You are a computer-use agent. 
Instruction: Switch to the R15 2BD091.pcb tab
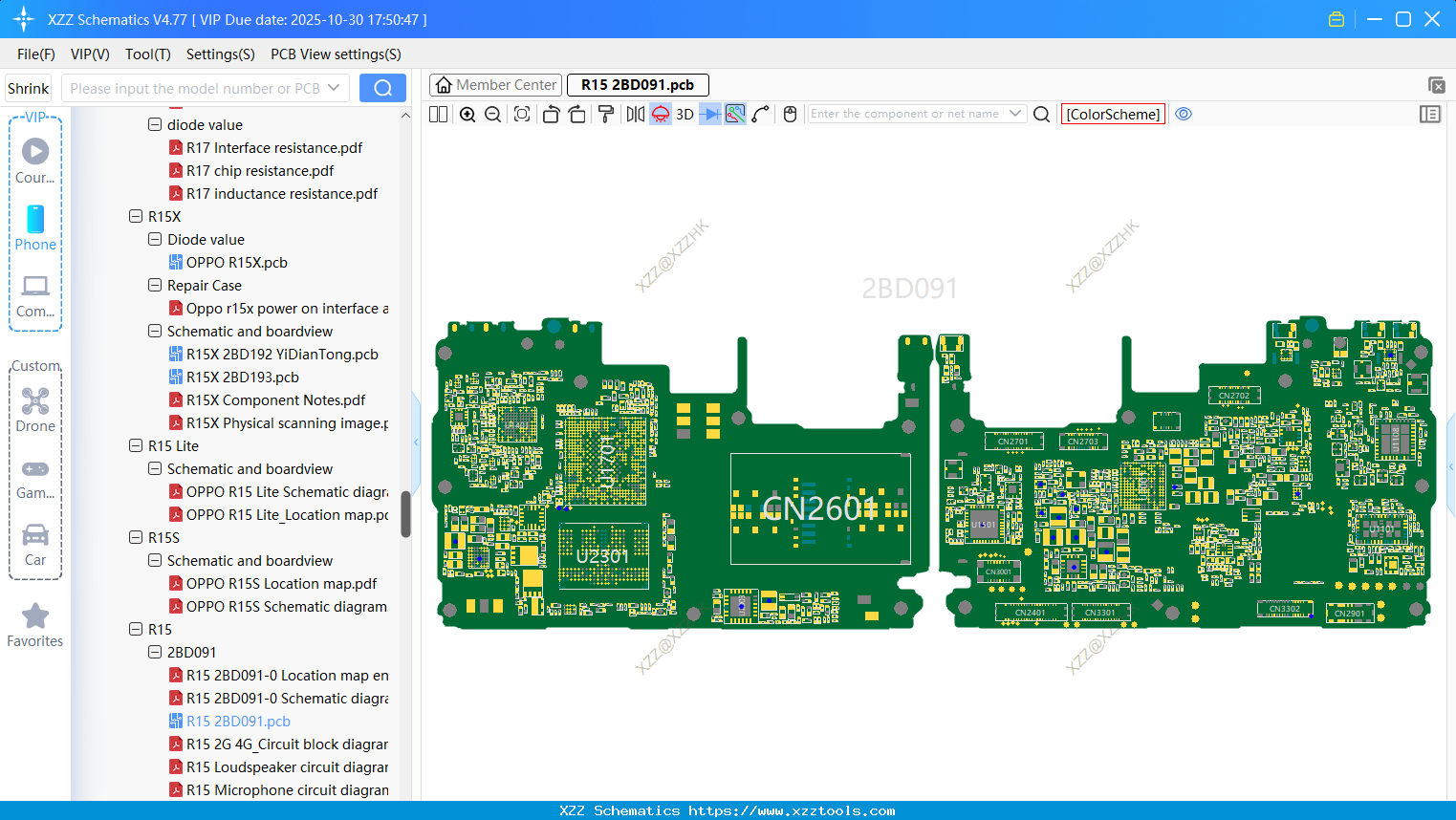coord(637,84)
